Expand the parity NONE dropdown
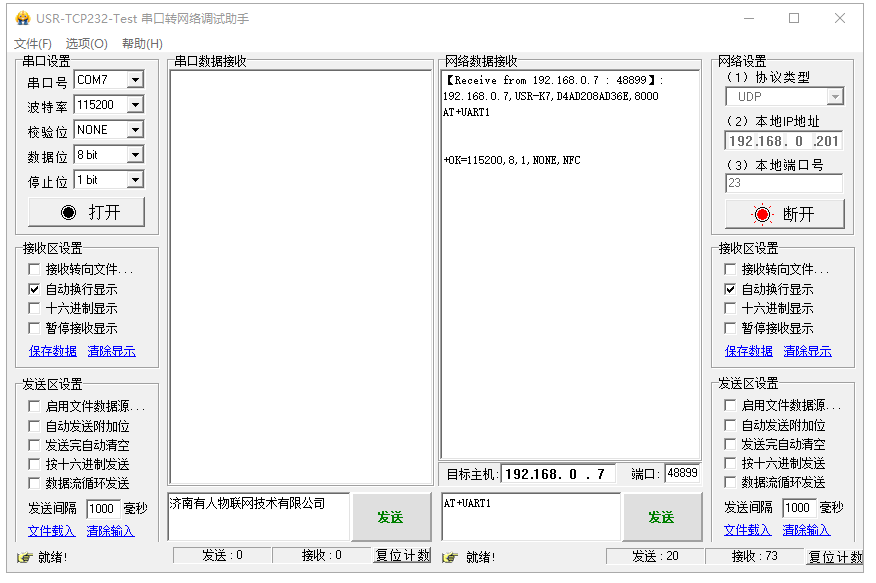The height and width of the screenshot is (583, 876). pos(135,130)
